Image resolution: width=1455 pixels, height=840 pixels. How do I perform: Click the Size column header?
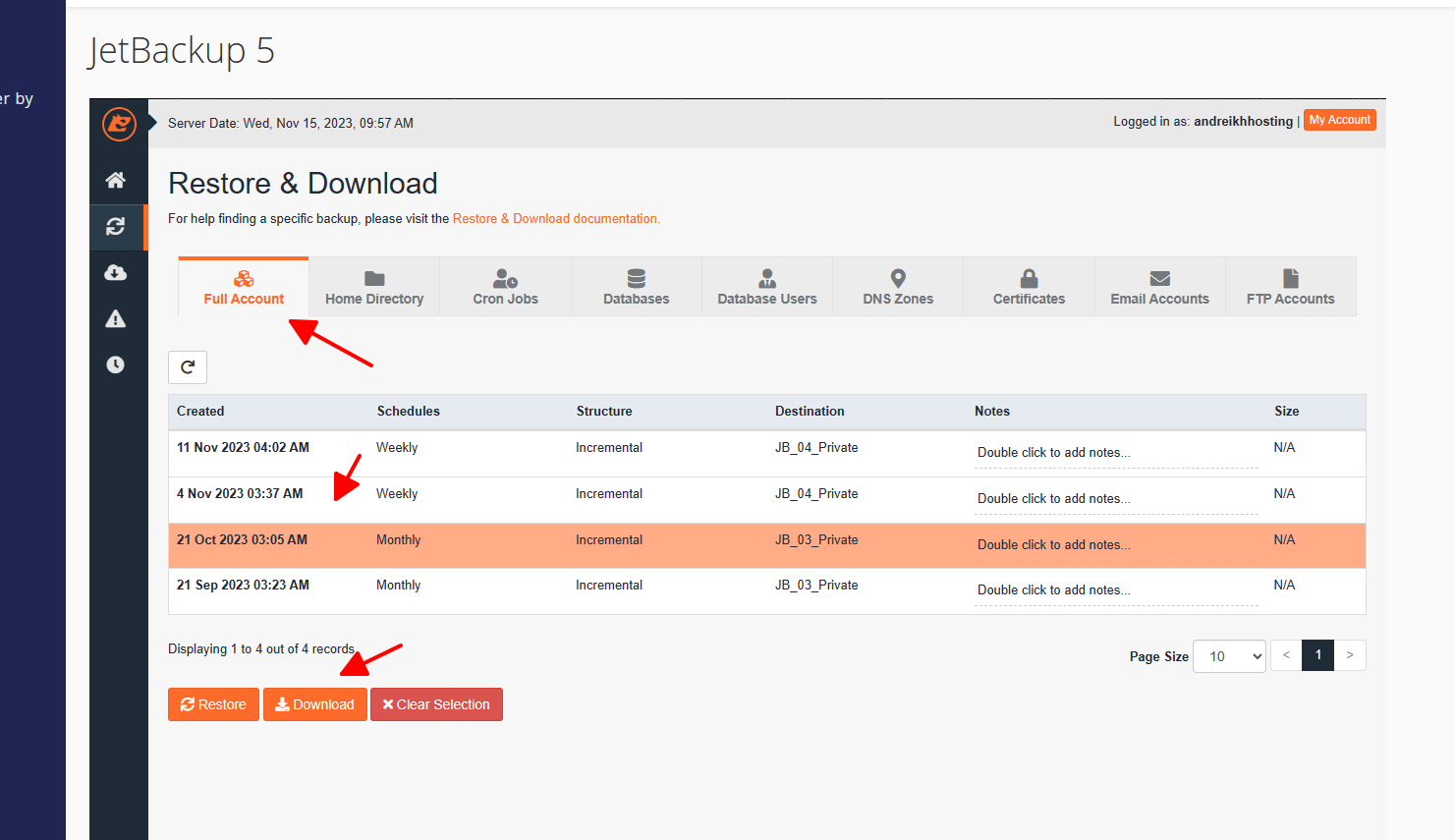(1287, 412)
